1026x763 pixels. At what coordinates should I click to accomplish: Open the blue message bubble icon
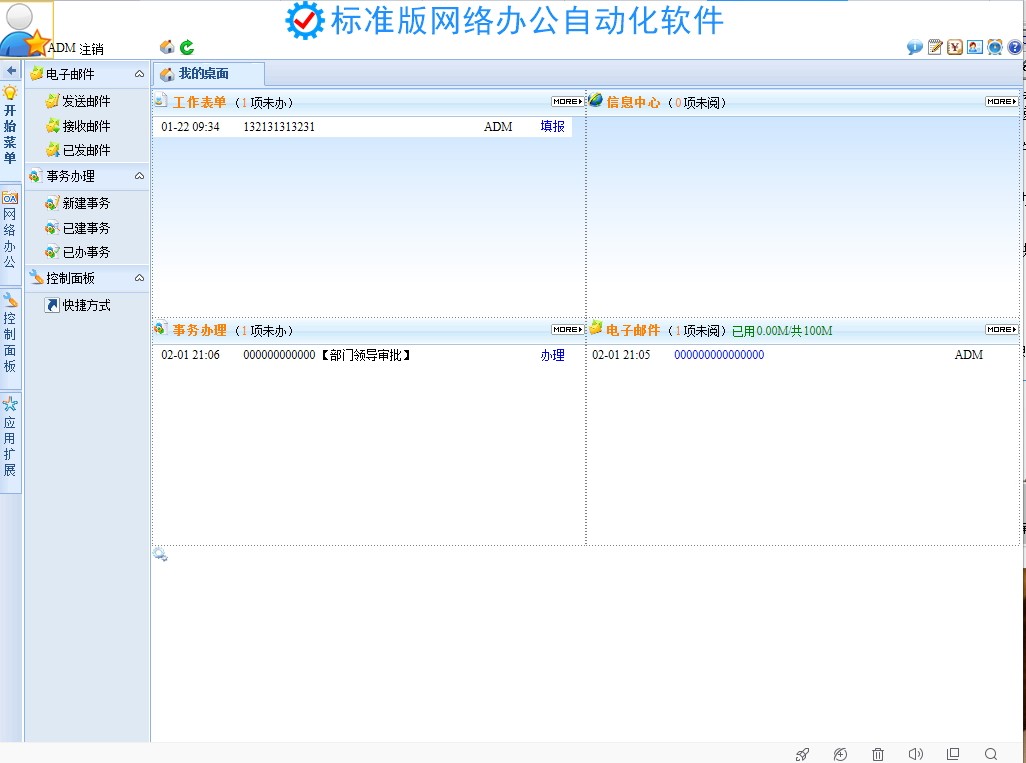click(x=915, y=47)
